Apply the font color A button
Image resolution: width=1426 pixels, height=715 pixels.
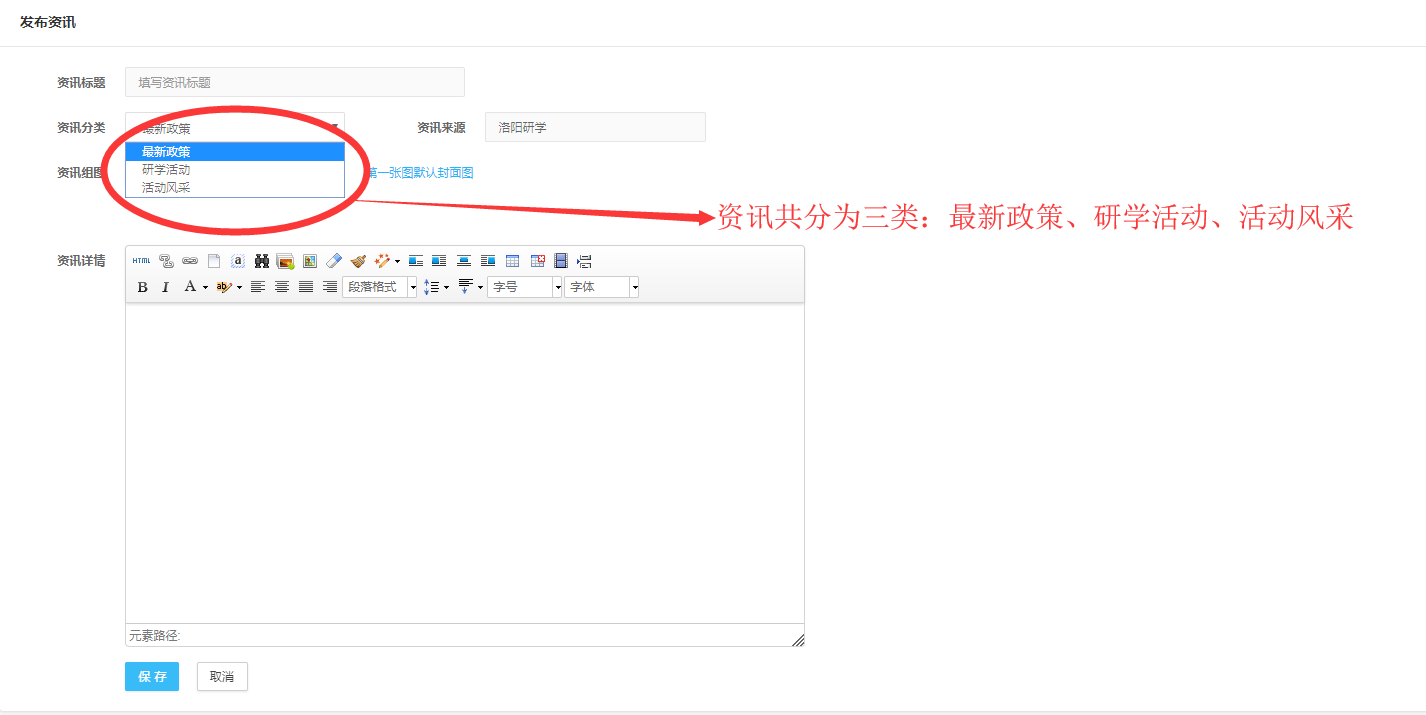point(190,287)
